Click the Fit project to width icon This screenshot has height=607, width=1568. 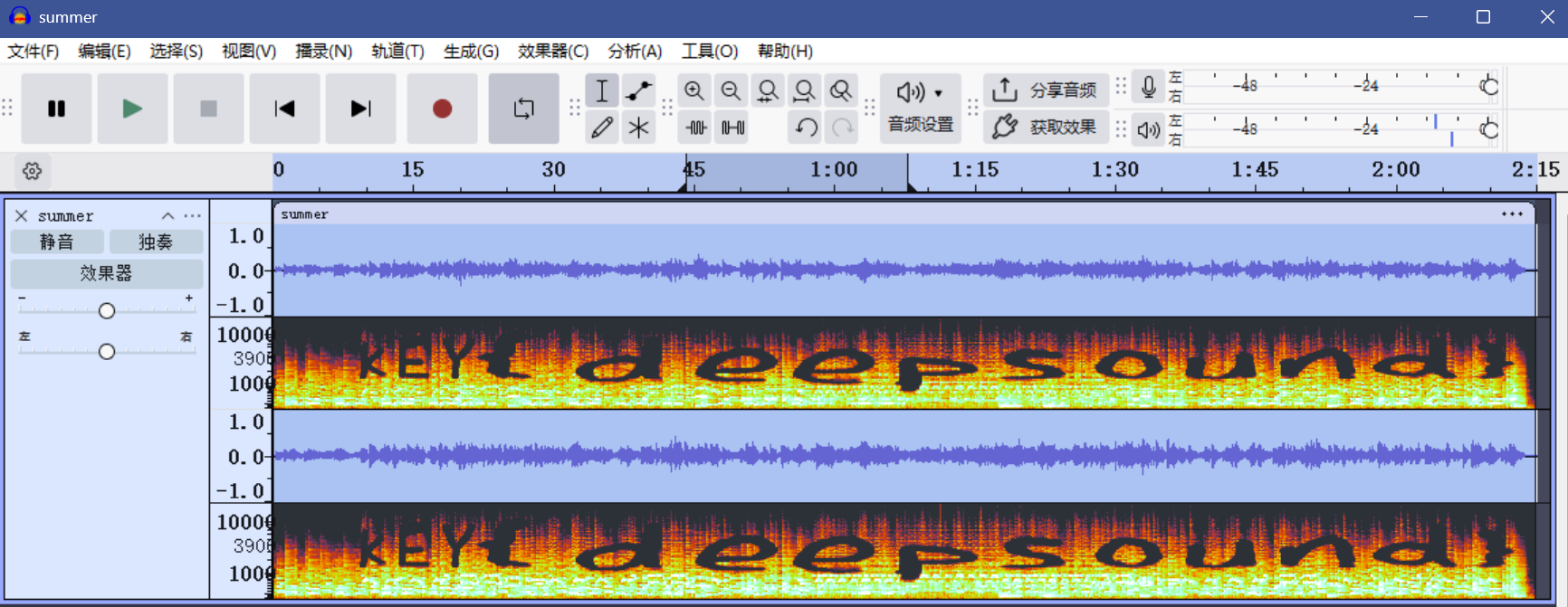pos(804,90)
